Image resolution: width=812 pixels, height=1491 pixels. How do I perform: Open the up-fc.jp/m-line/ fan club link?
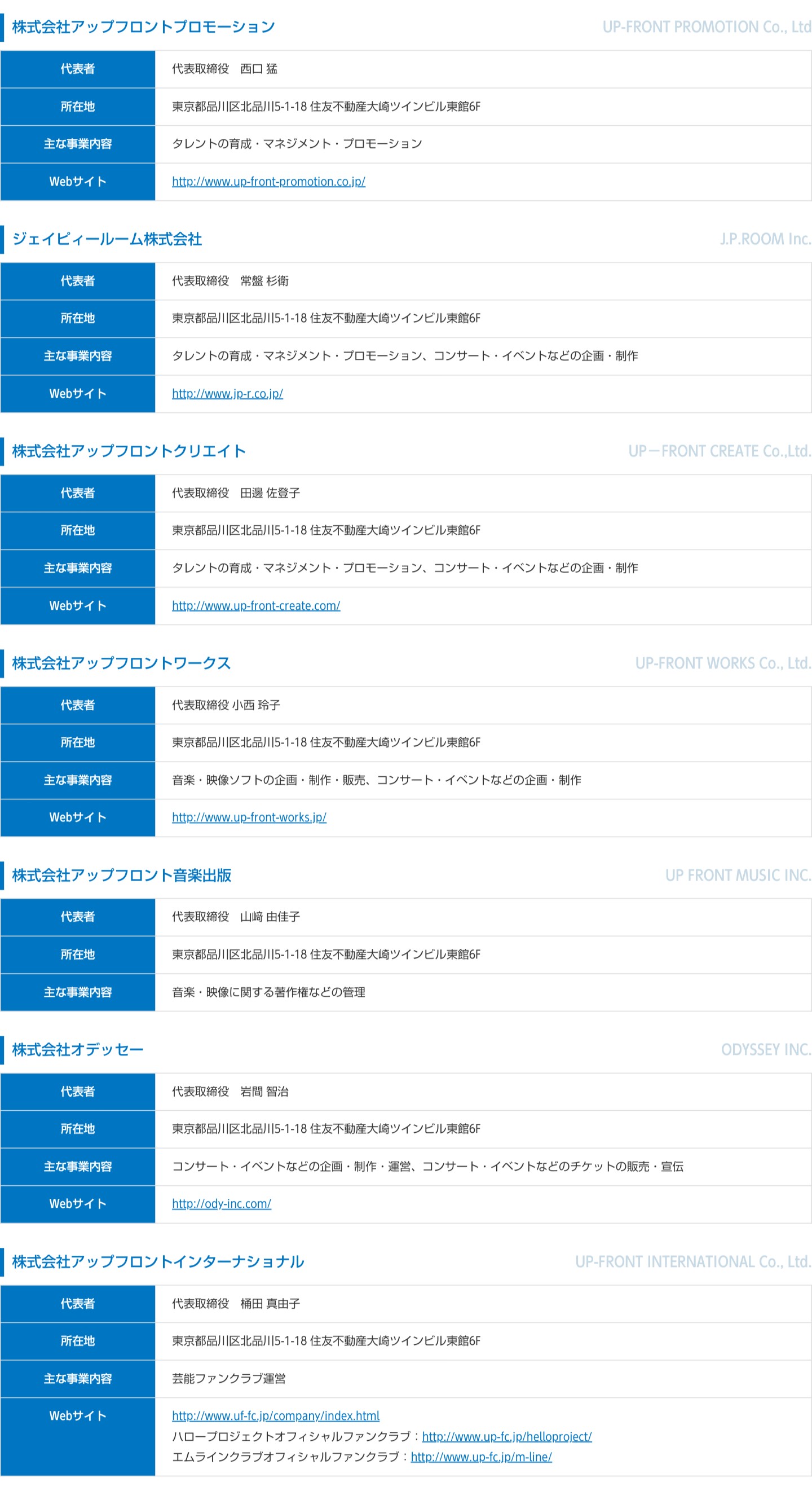(x=482, y=1456)
